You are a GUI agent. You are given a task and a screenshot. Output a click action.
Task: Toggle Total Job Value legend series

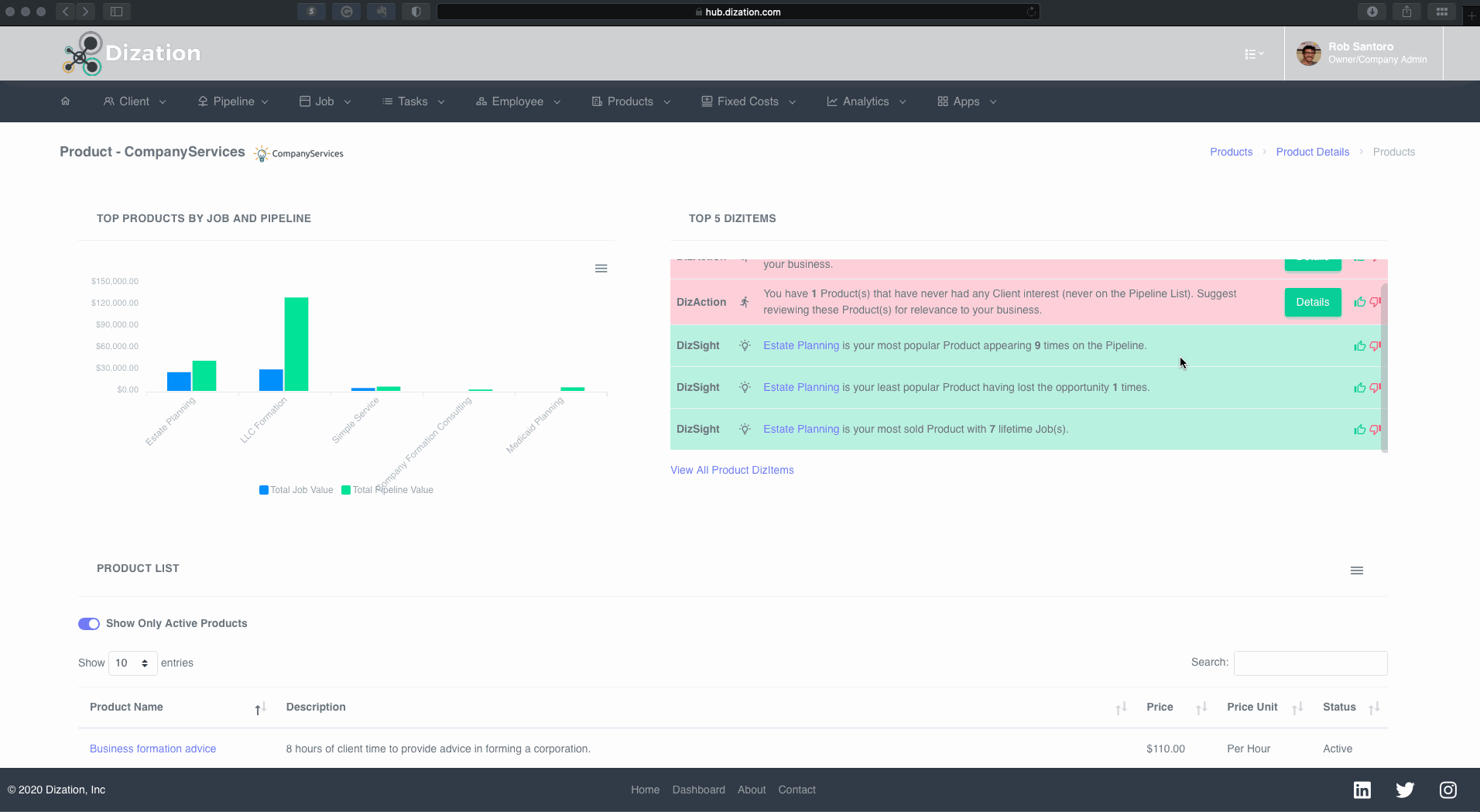tap(296, 490)
